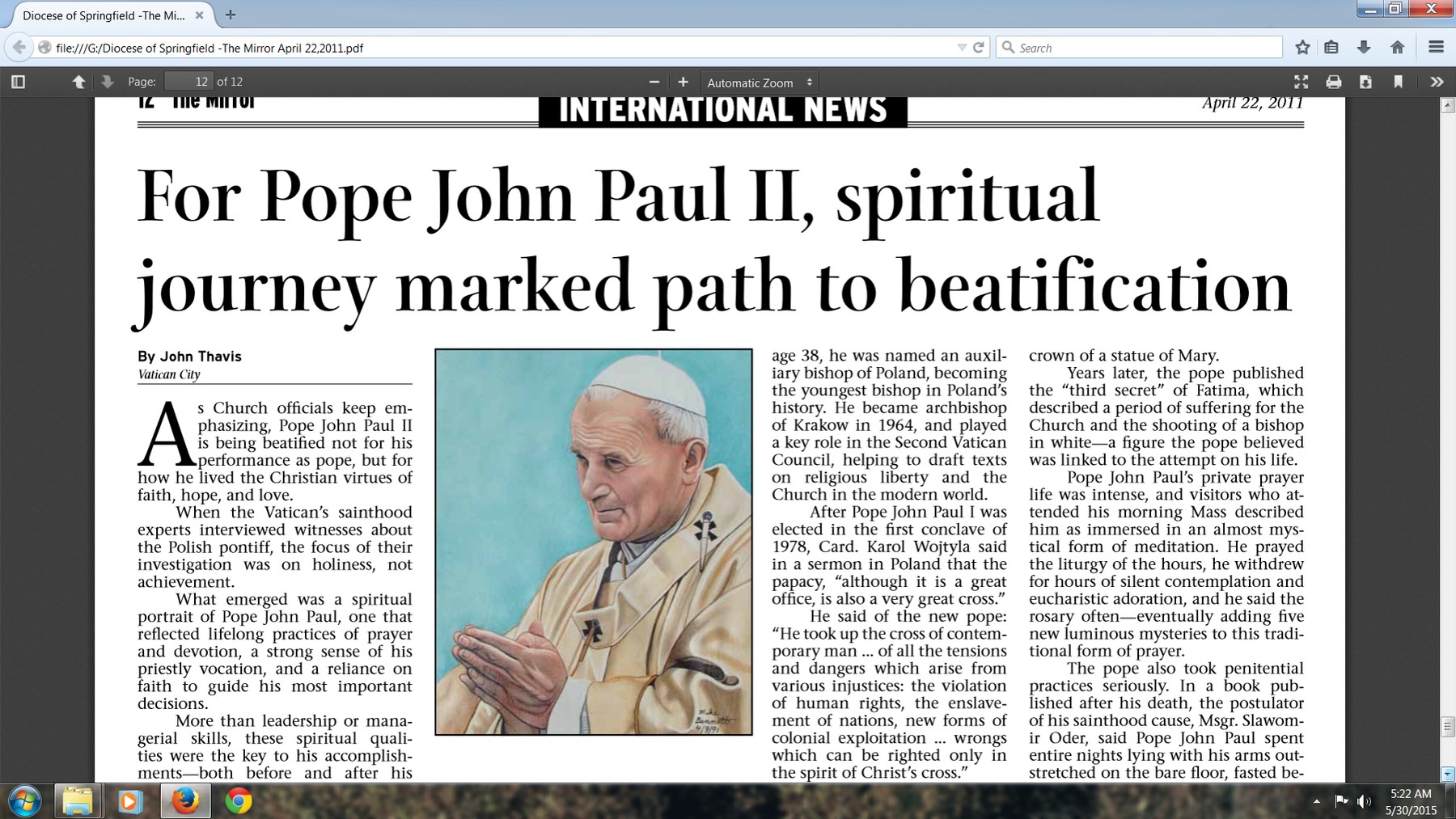
Task: Show hidden system tray icons
Action: (x=1317, y=801)
